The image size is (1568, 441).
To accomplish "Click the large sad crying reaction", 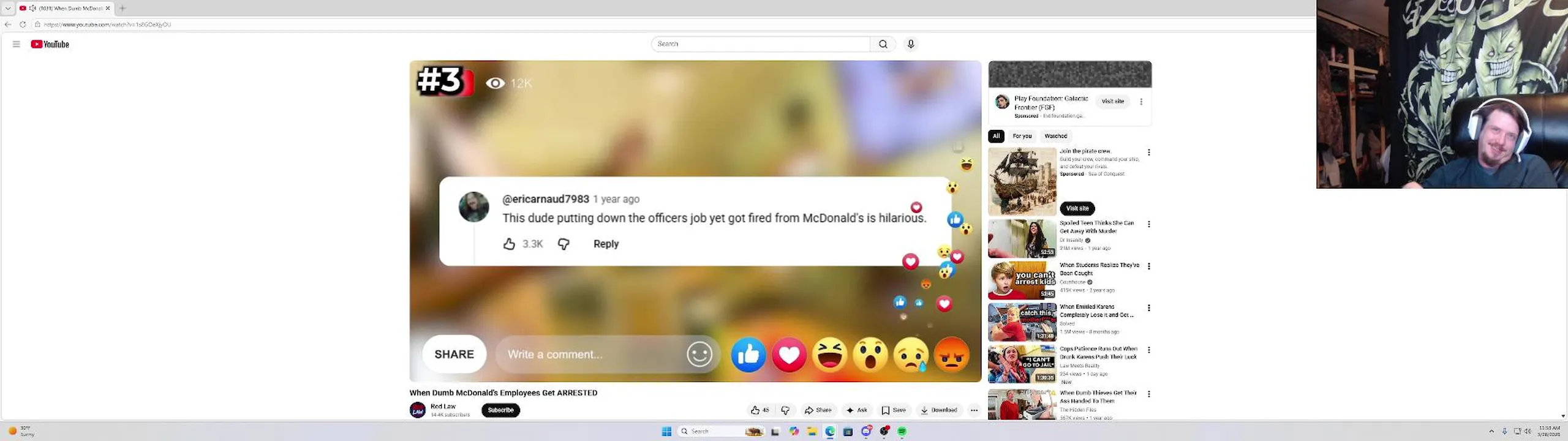I will click(911, 354).
